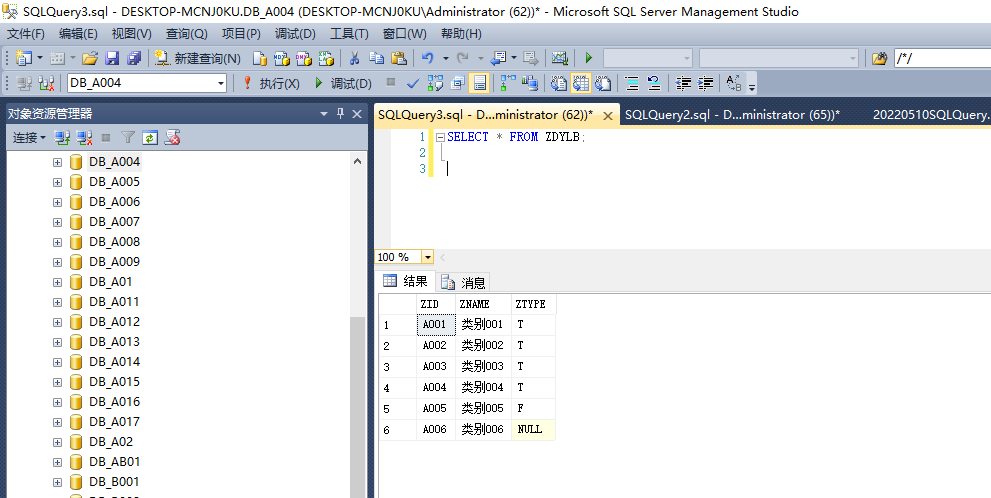This screenshot has height=498, width=991.
Task: Click the Database Engine Query icon
Action: (260, 58)
